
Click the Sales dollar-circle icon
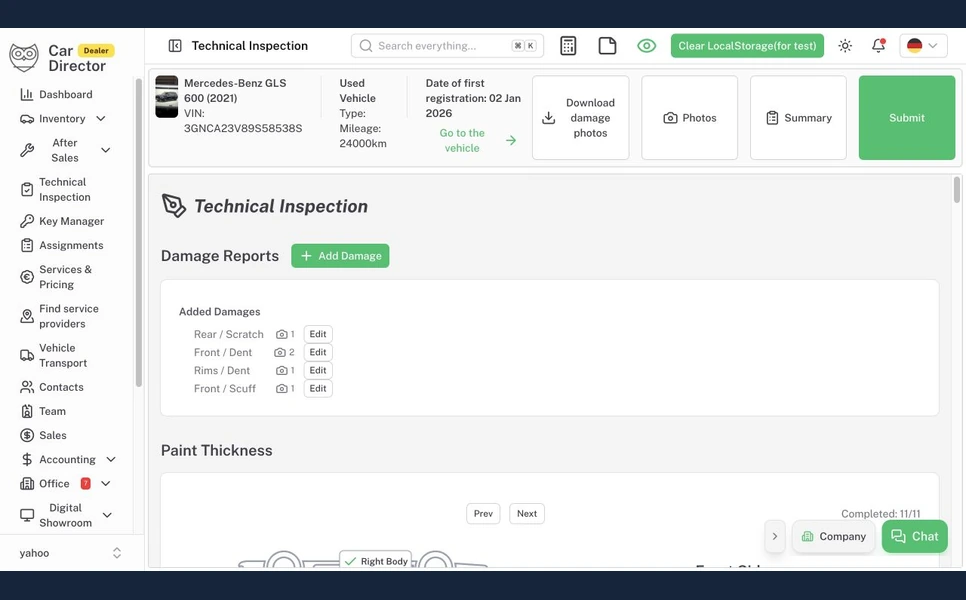[27, 435]
